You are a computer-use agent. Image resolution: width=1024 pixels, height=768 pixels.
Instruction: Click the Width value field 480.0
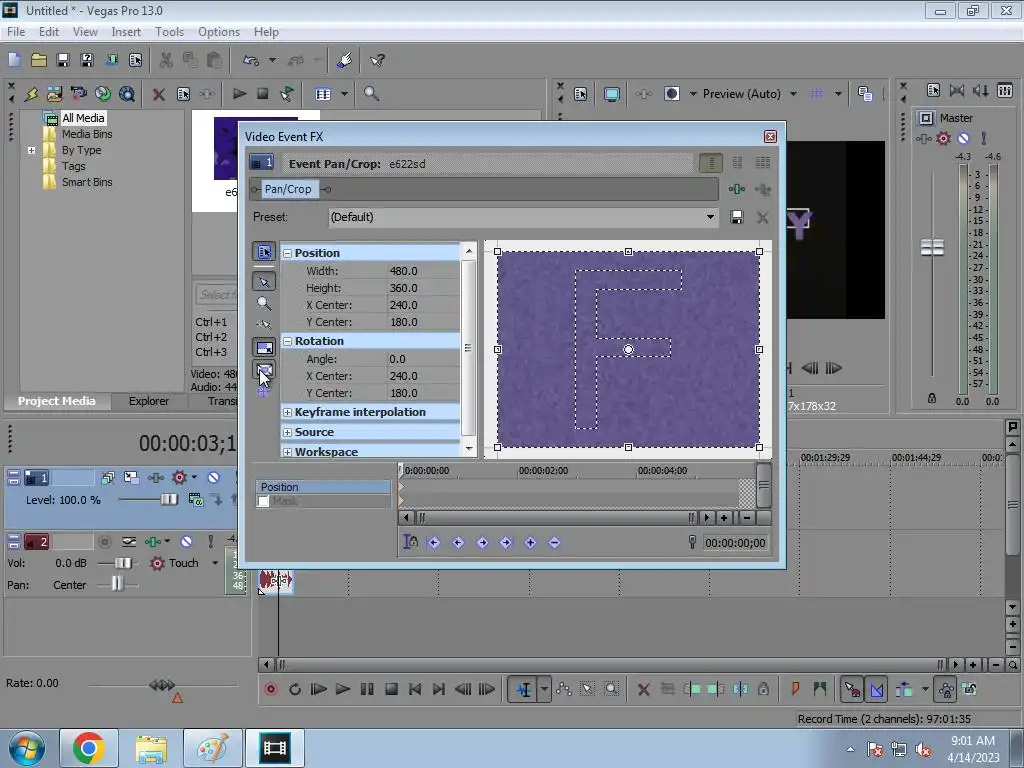click(423, 271)
